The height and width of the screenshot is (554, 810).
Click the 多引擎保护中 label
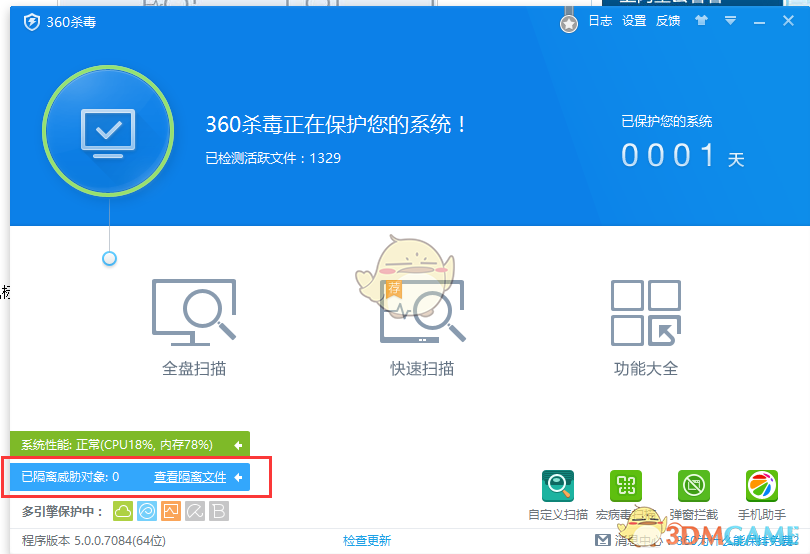coord(63,511)
